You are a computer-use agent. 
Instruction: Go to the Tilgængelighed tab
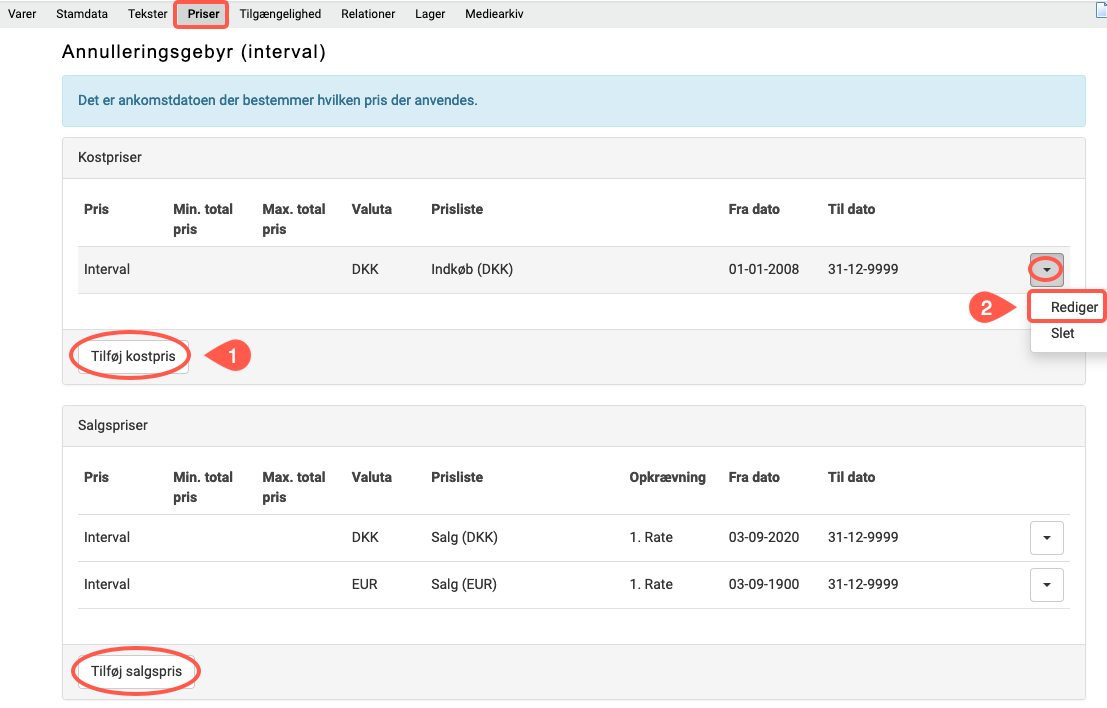(280, 14)
